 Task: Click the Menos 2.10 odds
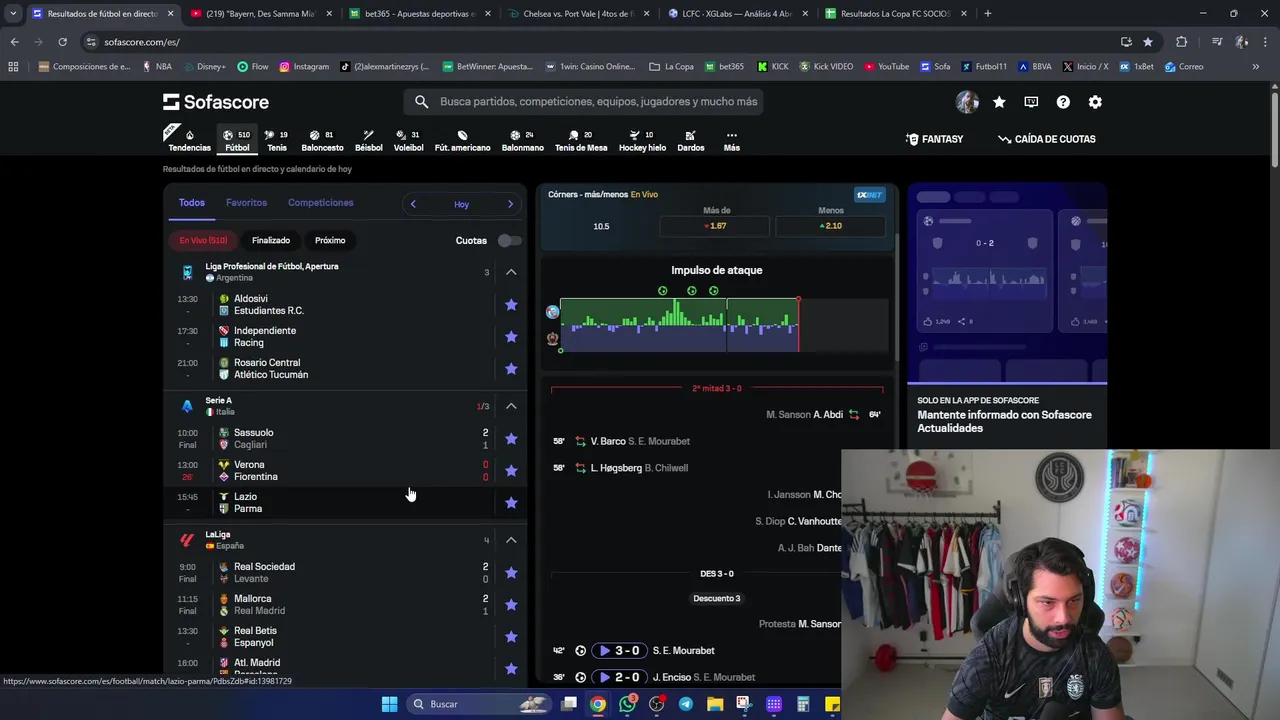click(830, 226)
